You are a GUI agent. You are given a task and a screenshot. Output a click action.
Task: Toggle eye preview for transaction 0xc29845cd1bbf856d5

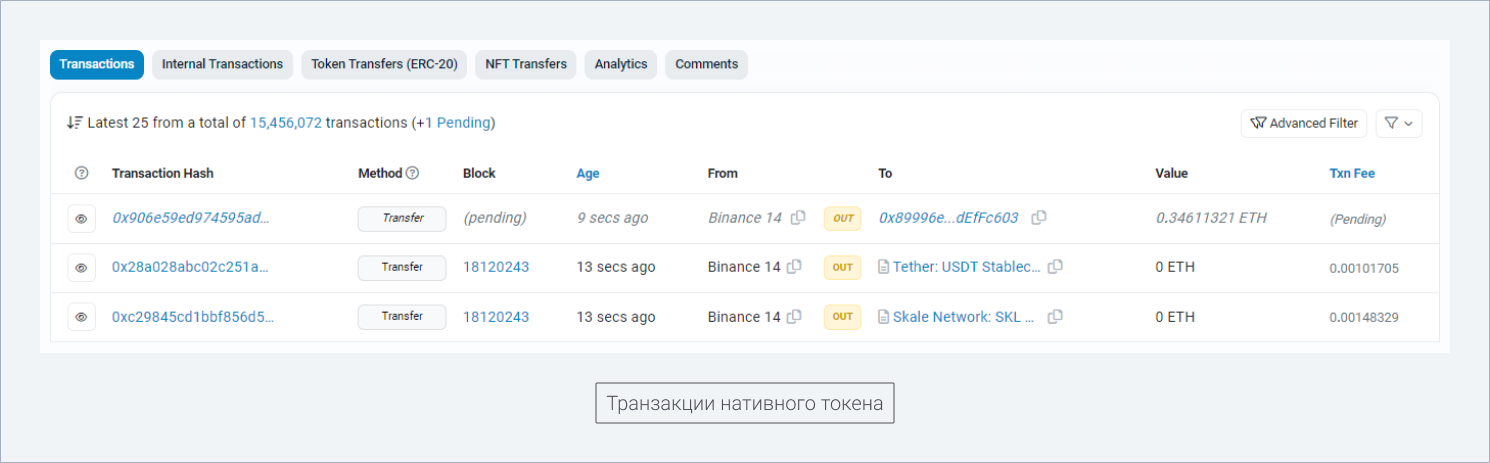[x=82, y=317]
